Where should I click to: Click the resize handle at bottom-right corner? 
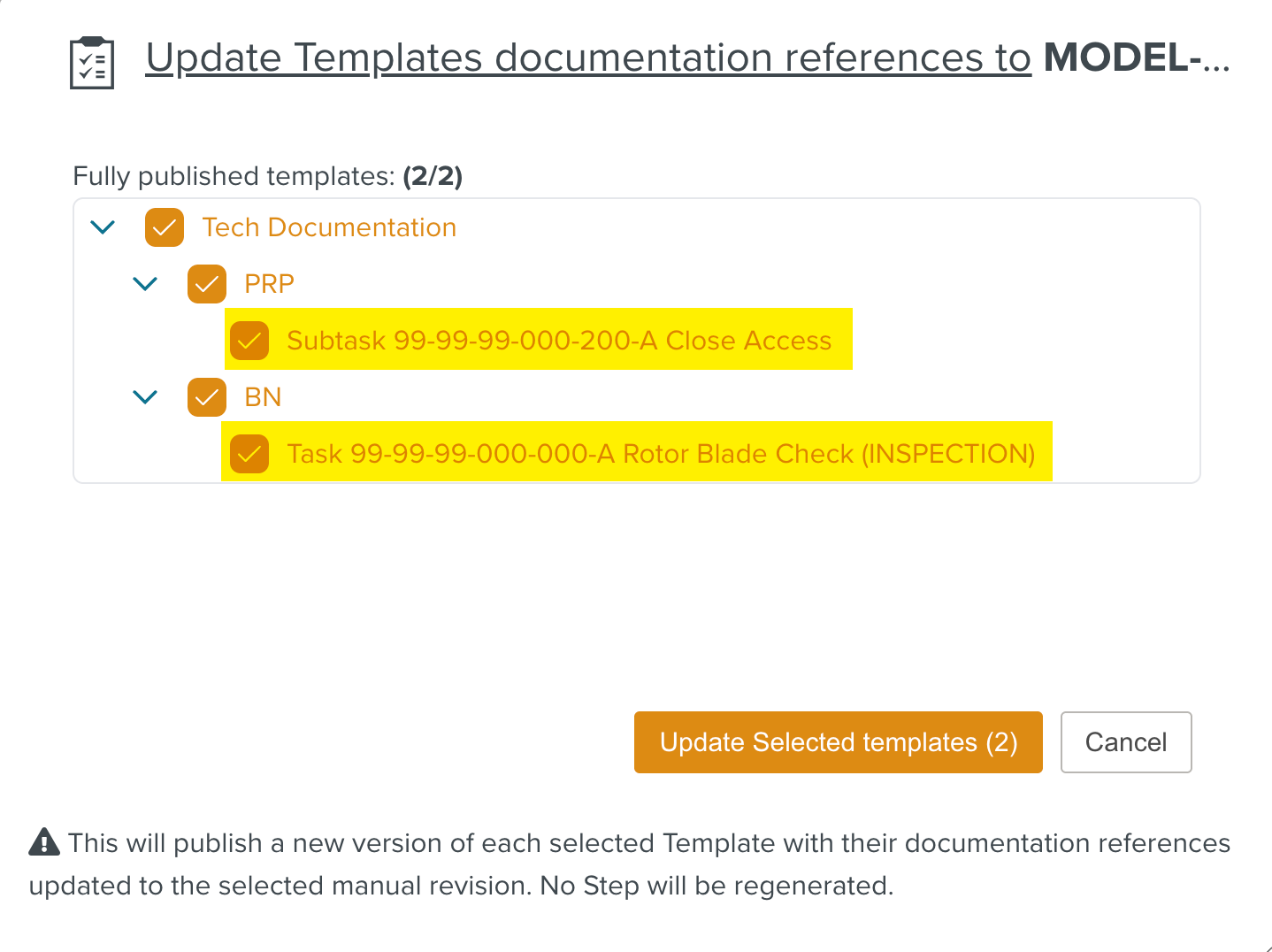tap(1263, 943)
